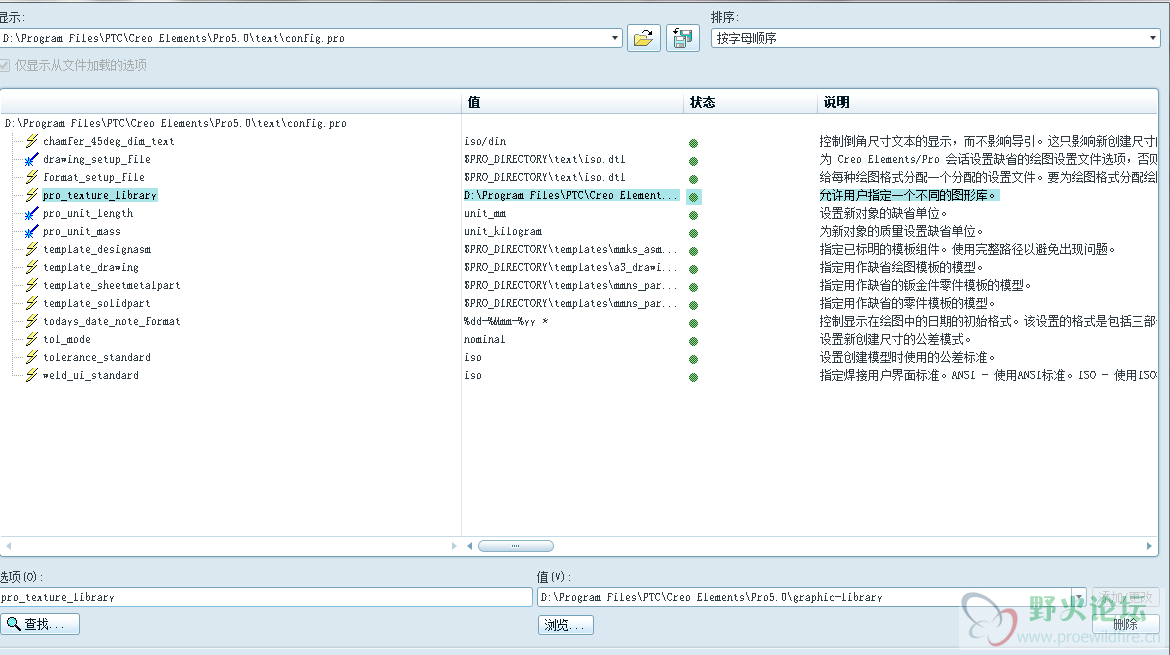Click green status dot of weld_ui_standard row
This screenshot has width=1170, height=655.
693,377
